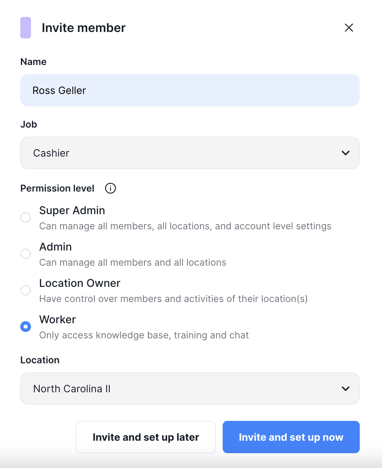
Task: Click the Super Admin option label
Action: pos(72,210)
